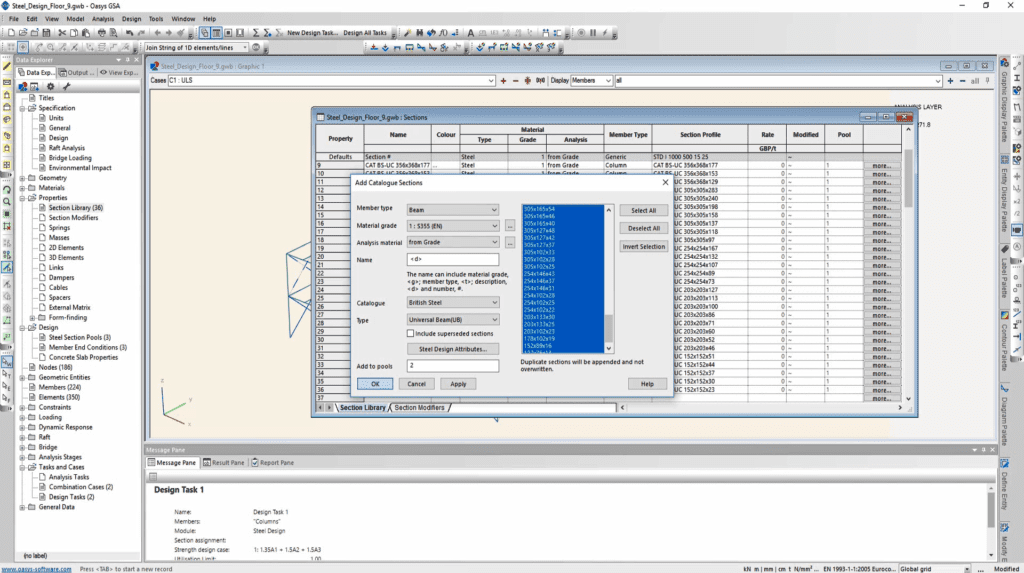Click the Deselect All button
Image resolution: width=1024 pixels, height=573 pixels.
point(643,229)
